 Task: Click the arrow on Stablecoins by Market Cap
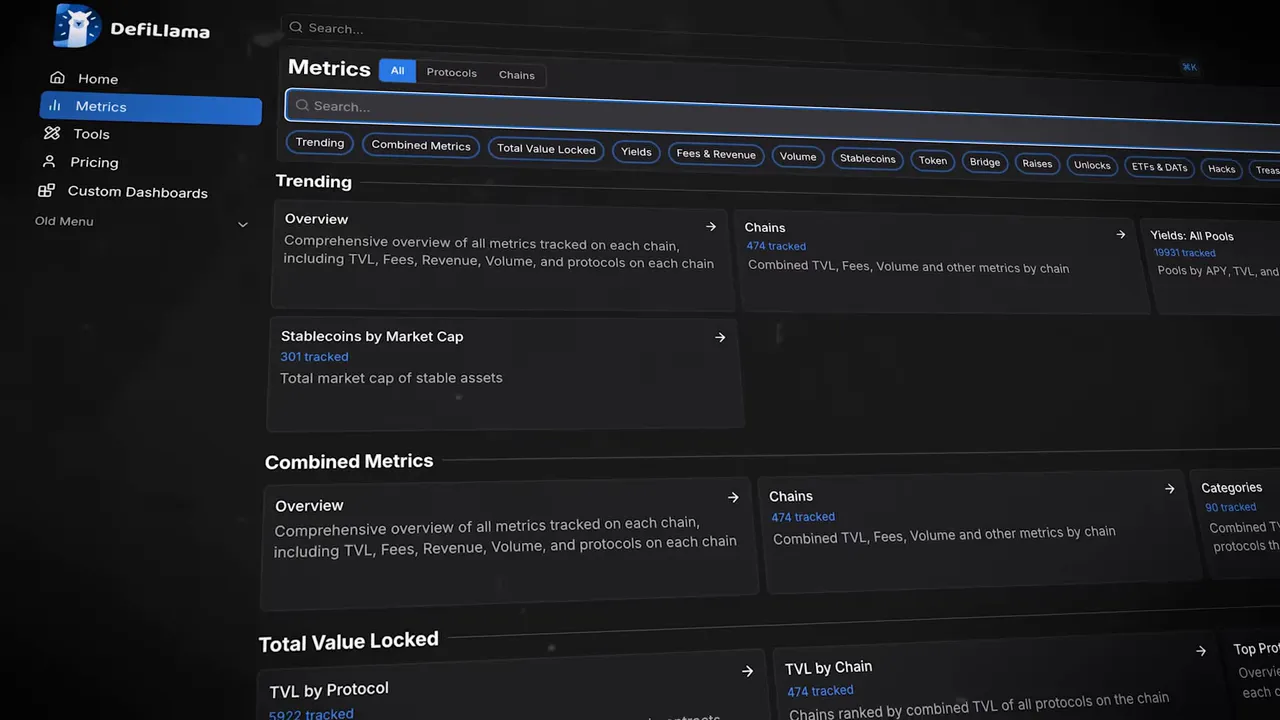coord(719,337)
